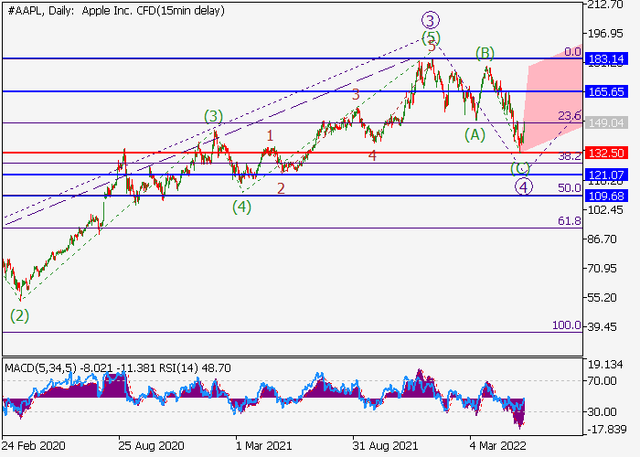The height and width of the screenshot is (457, 640).
Task: Click the 70.00 value on indicator axis
Action: pyautogui.click(x=602, y=381)
